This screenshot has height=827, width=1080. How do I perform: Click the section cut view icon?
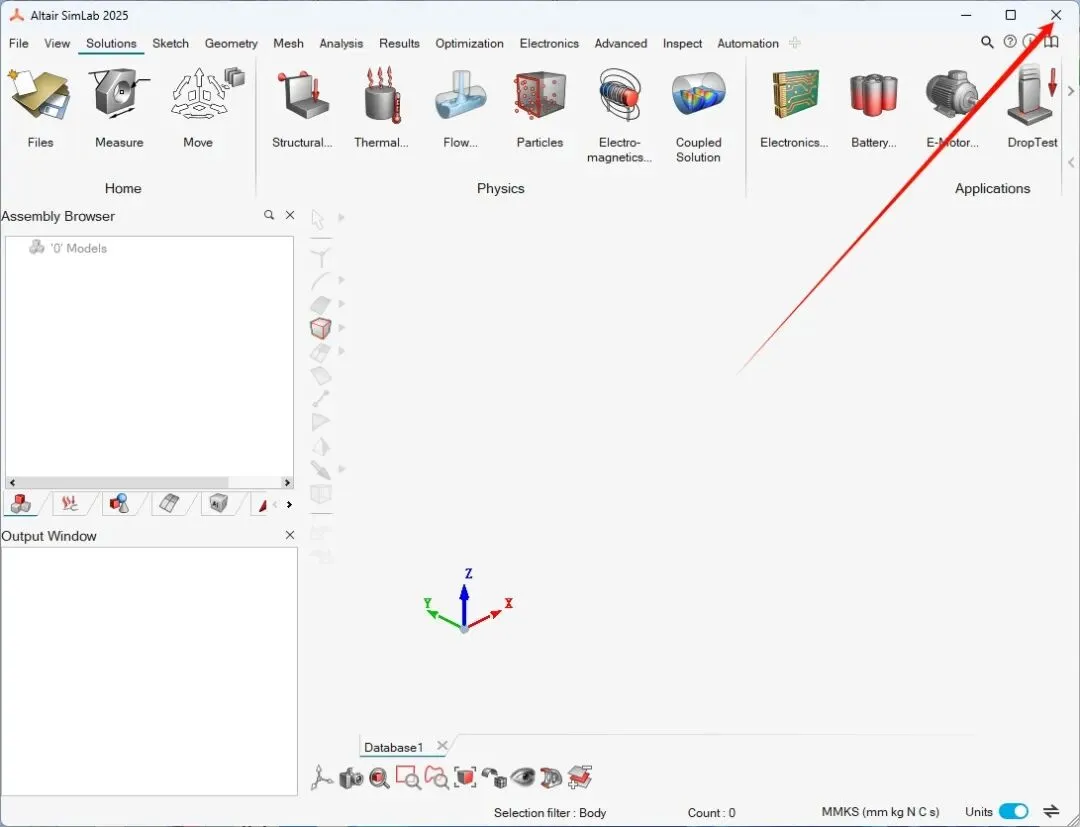click(x=551, y=778)
